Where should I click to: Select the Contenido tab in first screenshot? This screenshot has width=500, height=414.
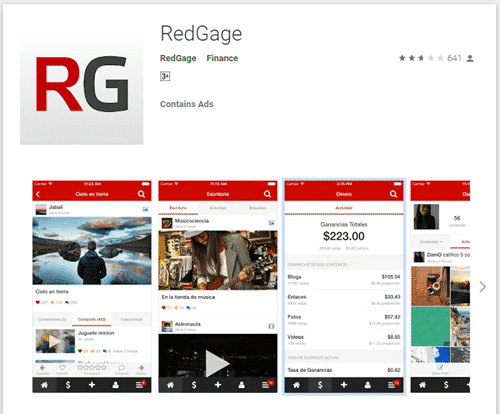(x=92, y=319)
